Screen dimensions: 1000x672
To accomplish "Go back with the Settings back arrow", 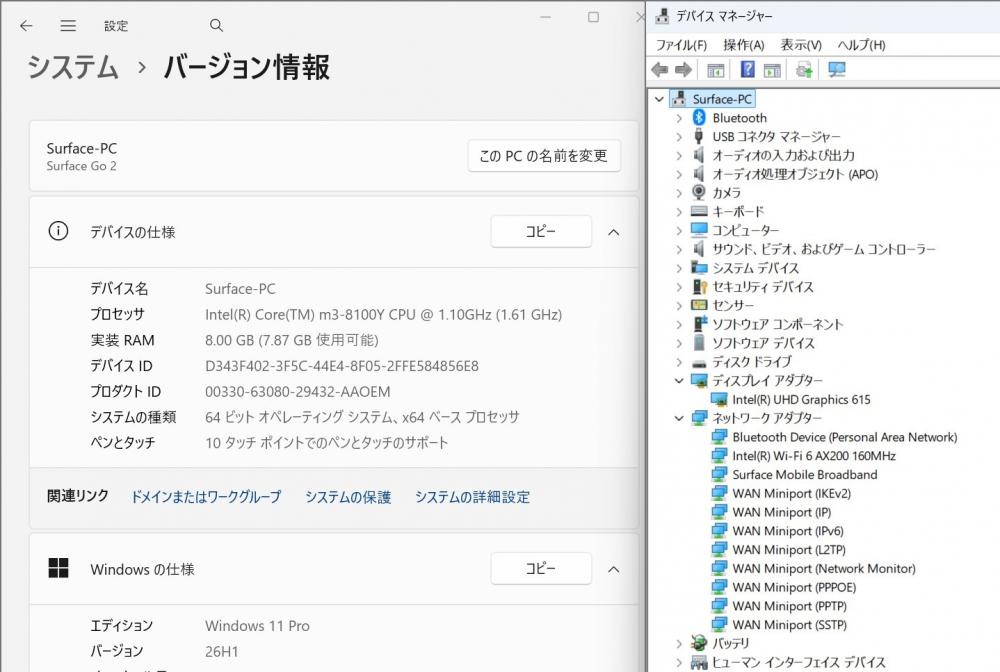I will point(26,26).
